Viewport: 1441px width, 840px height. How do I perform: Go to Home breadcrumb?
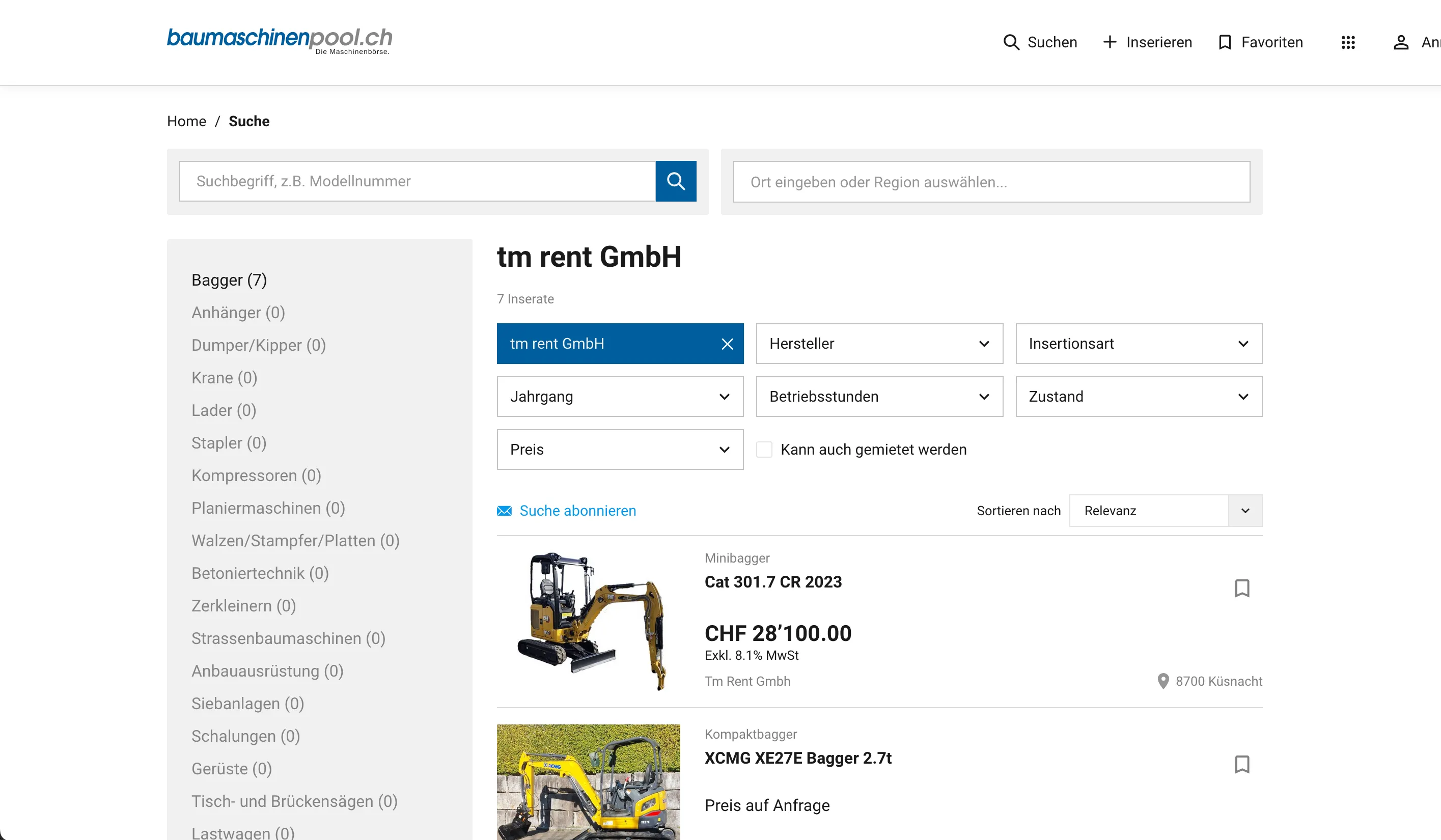click(x=186, y=121)
